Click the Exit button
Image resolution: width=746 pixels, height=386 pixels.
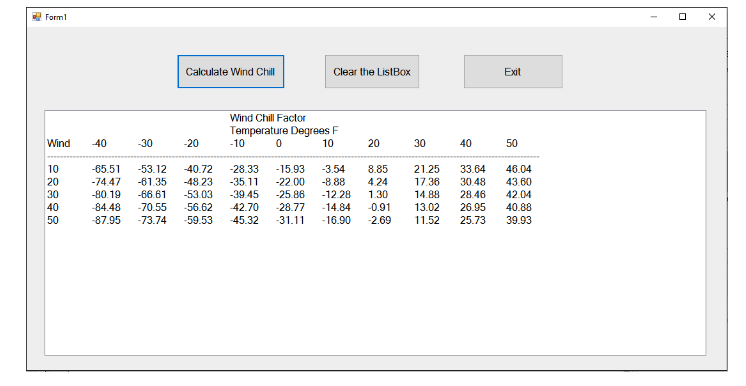click(x=513, y=72)
